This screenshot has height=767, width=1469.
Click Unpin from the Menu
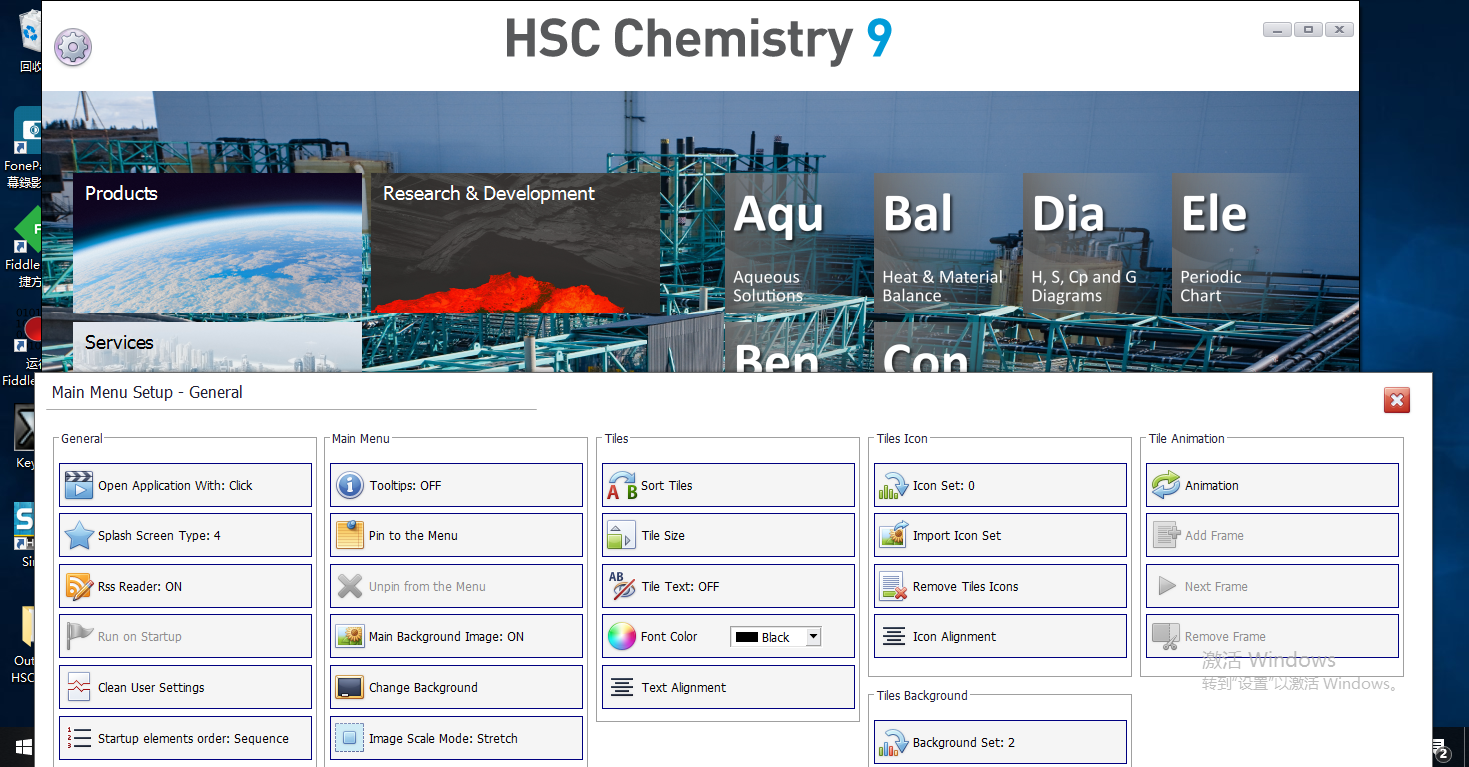click(456, 586)
